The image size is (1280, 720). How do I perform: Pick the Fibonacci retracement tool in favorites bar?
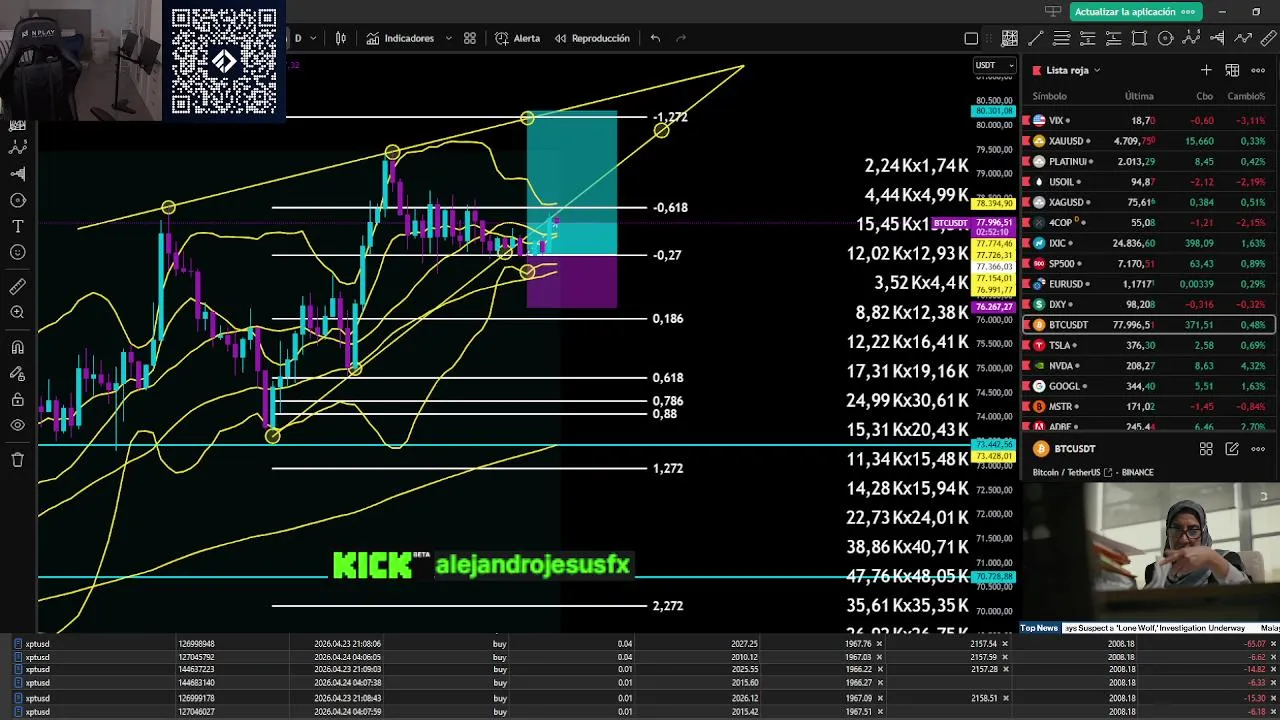coord(1062,39)
